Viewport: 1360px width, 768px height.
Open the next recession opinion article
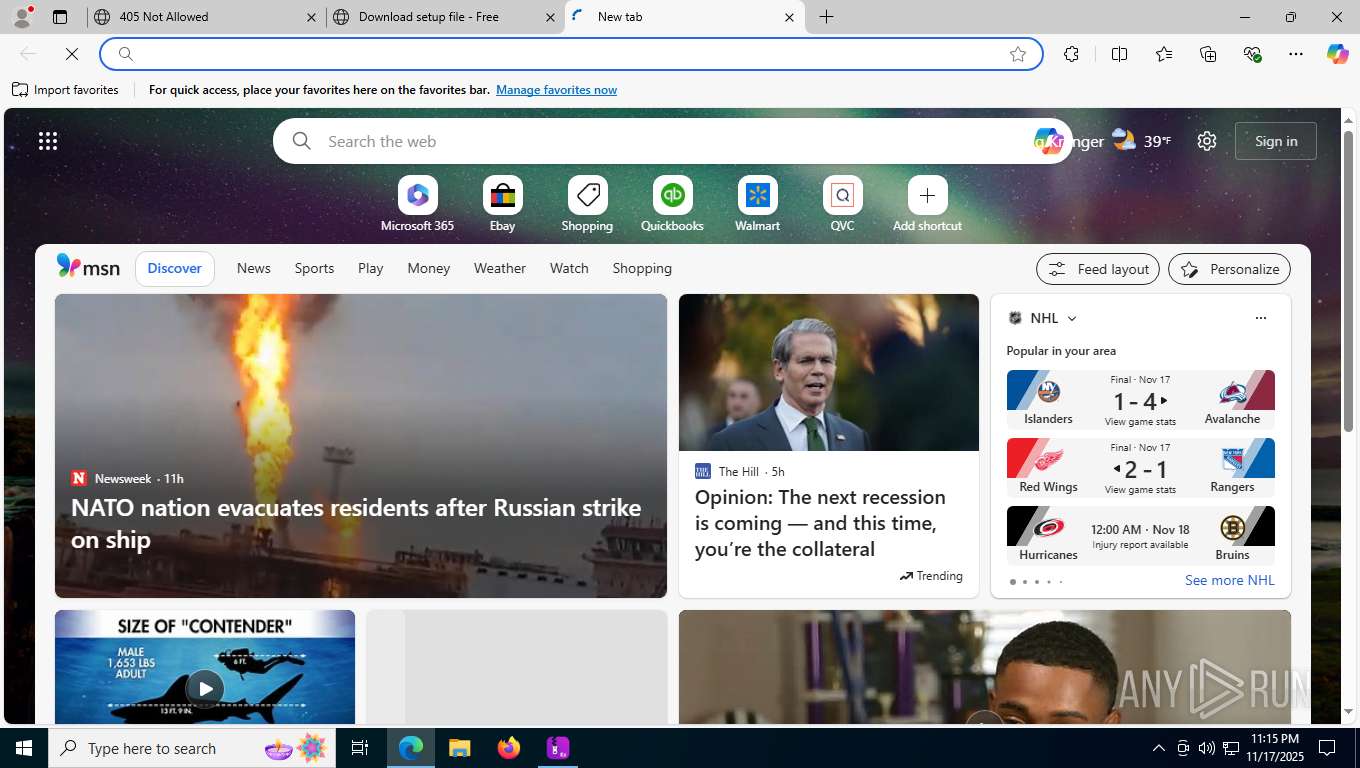(829, 446)
